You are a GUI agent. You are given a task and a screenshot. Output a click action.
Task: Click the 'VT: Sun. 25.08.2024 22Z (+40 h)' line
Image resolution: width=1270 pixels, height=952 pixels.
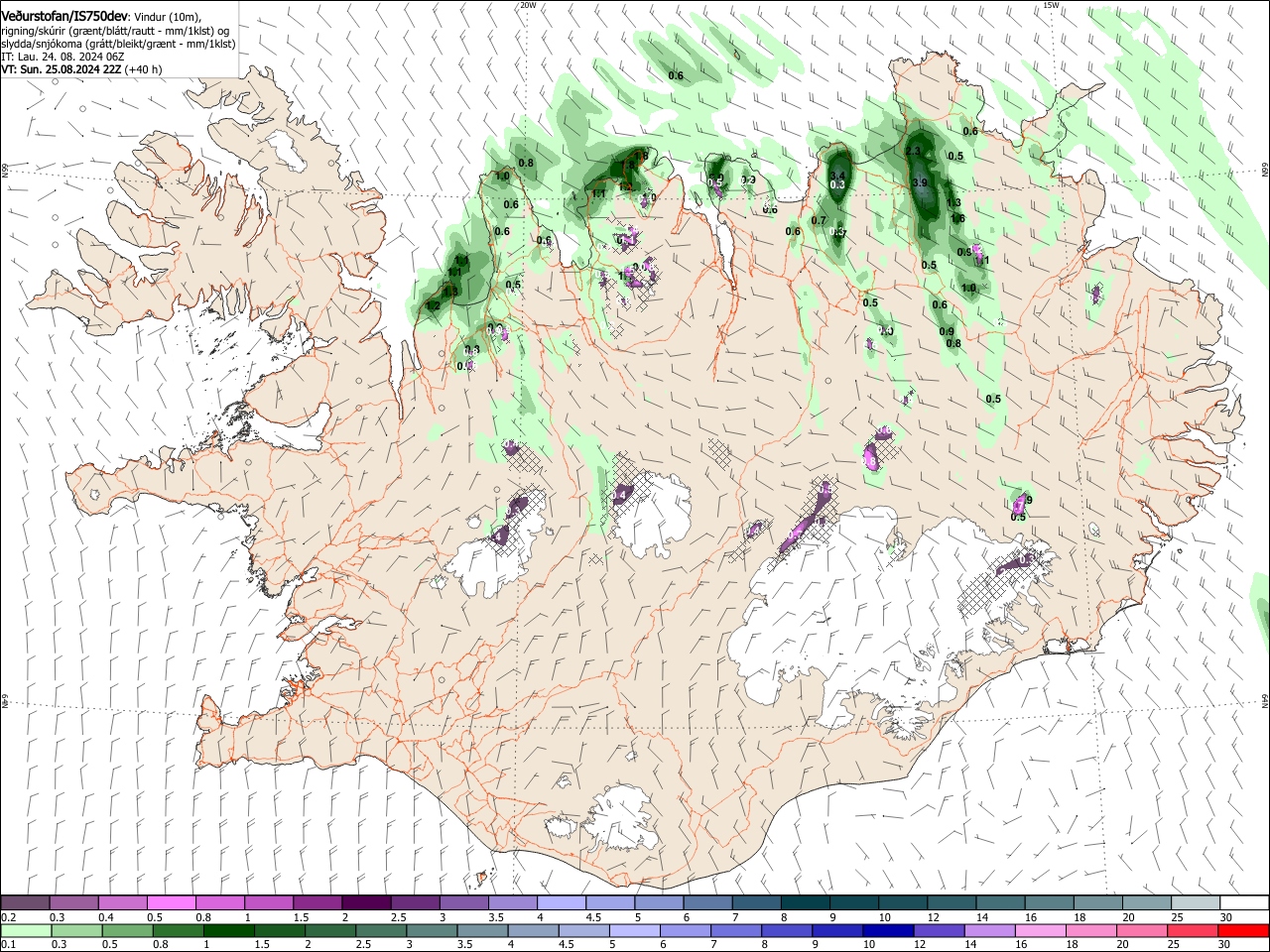(81, 69)
